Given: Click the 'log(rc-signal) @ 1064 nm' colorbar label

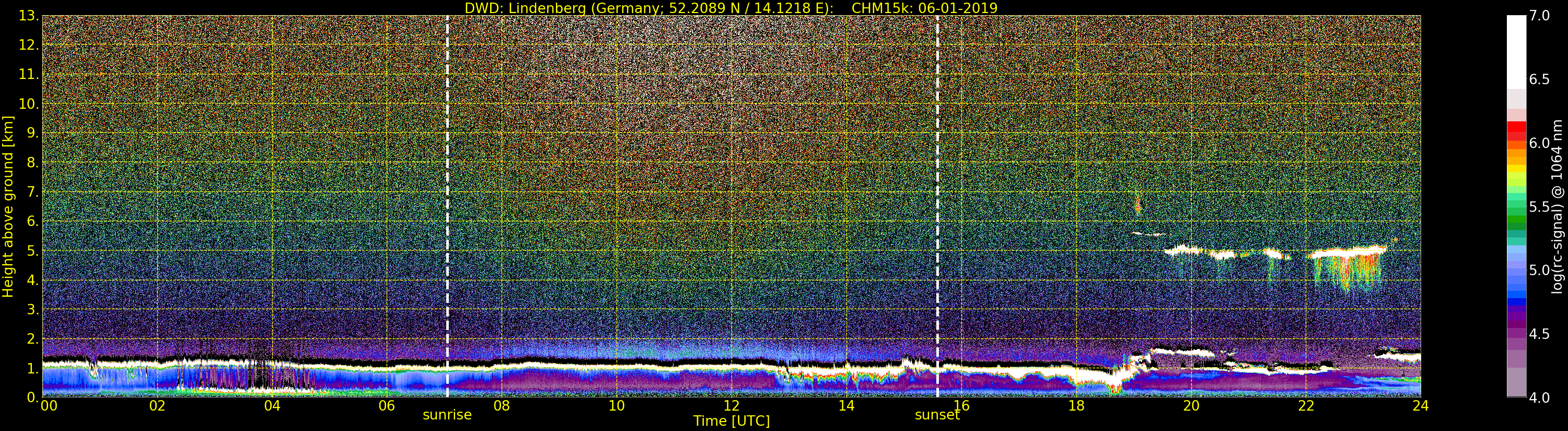Looking at the screenshot, I should click(x=1558, y=206).
